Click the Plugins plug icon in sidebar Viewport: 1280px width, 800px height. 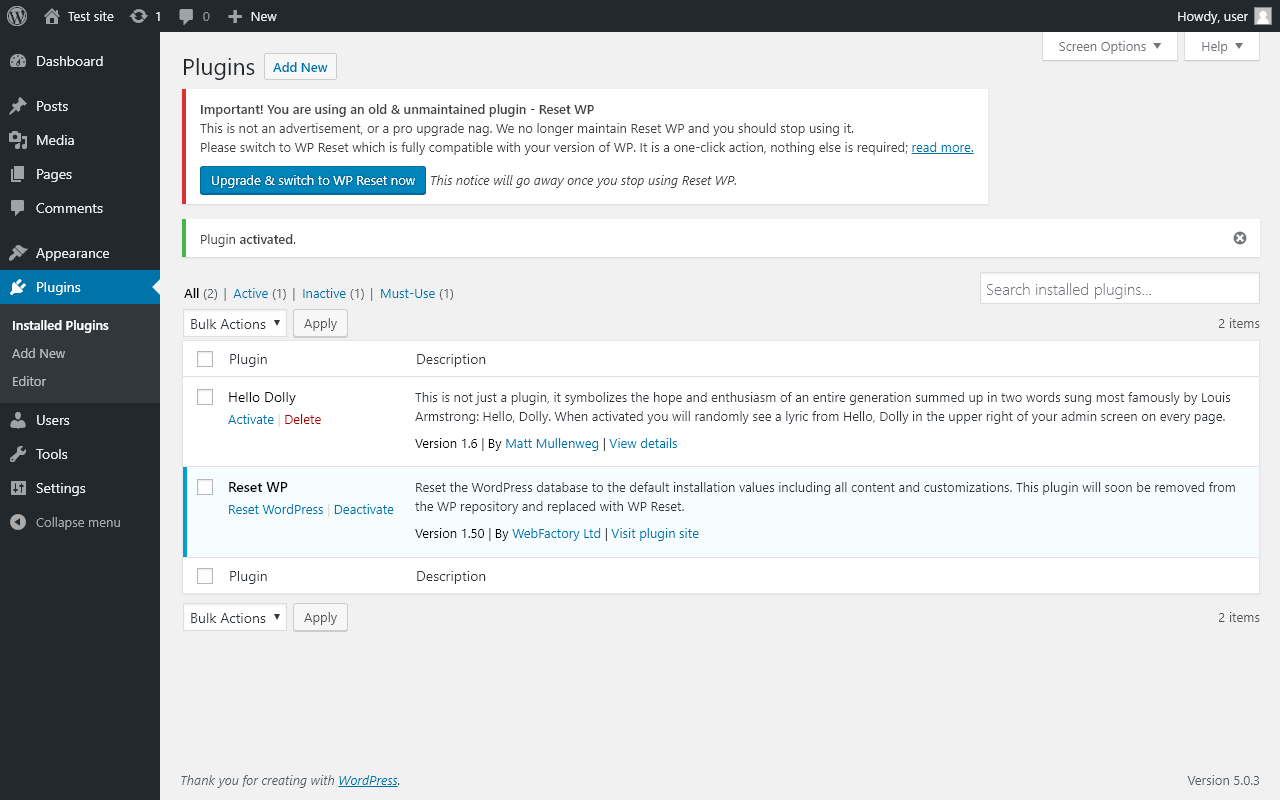point(18,287)
